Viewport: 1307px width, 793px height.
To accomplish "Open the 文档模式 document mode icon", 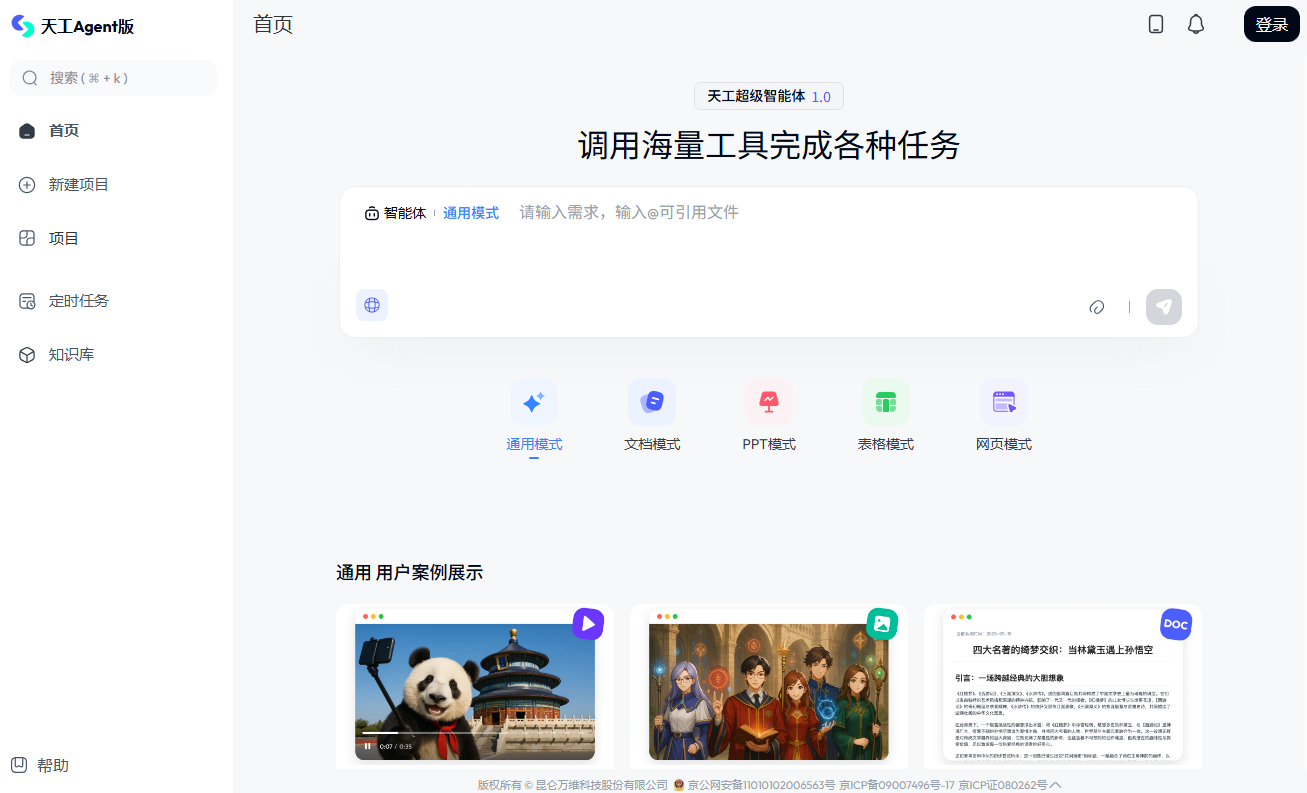I will coord(651,402).
